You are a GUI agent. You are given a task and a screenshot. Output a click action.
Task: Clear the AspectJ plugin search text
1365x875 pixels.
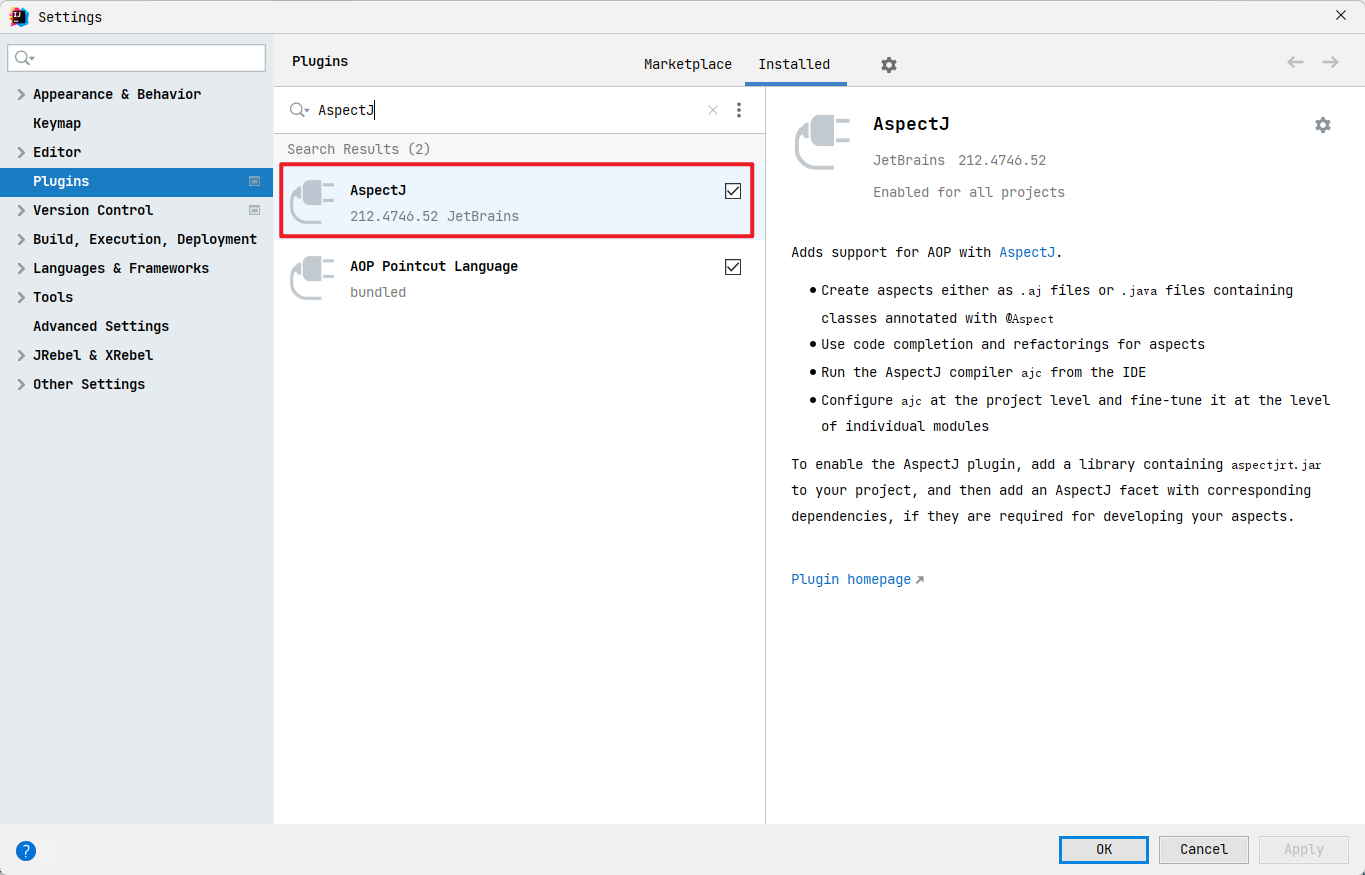click(713, 110)
